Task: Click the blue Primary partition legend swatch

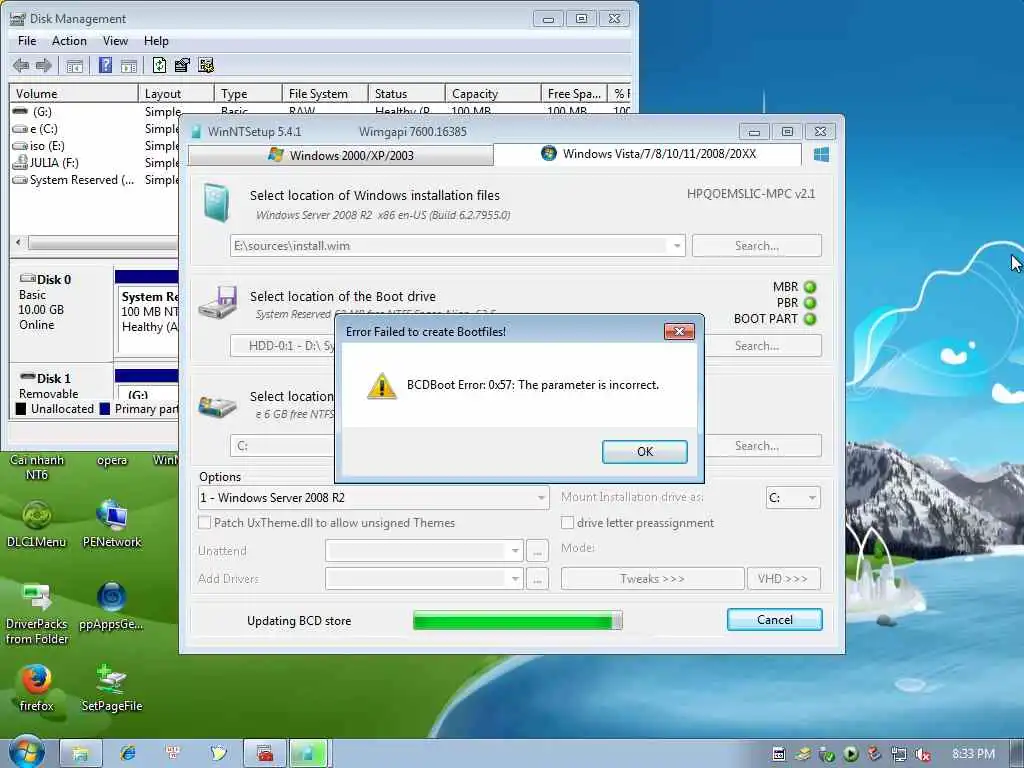Action: pyautogui.click(x=105, y=409)
